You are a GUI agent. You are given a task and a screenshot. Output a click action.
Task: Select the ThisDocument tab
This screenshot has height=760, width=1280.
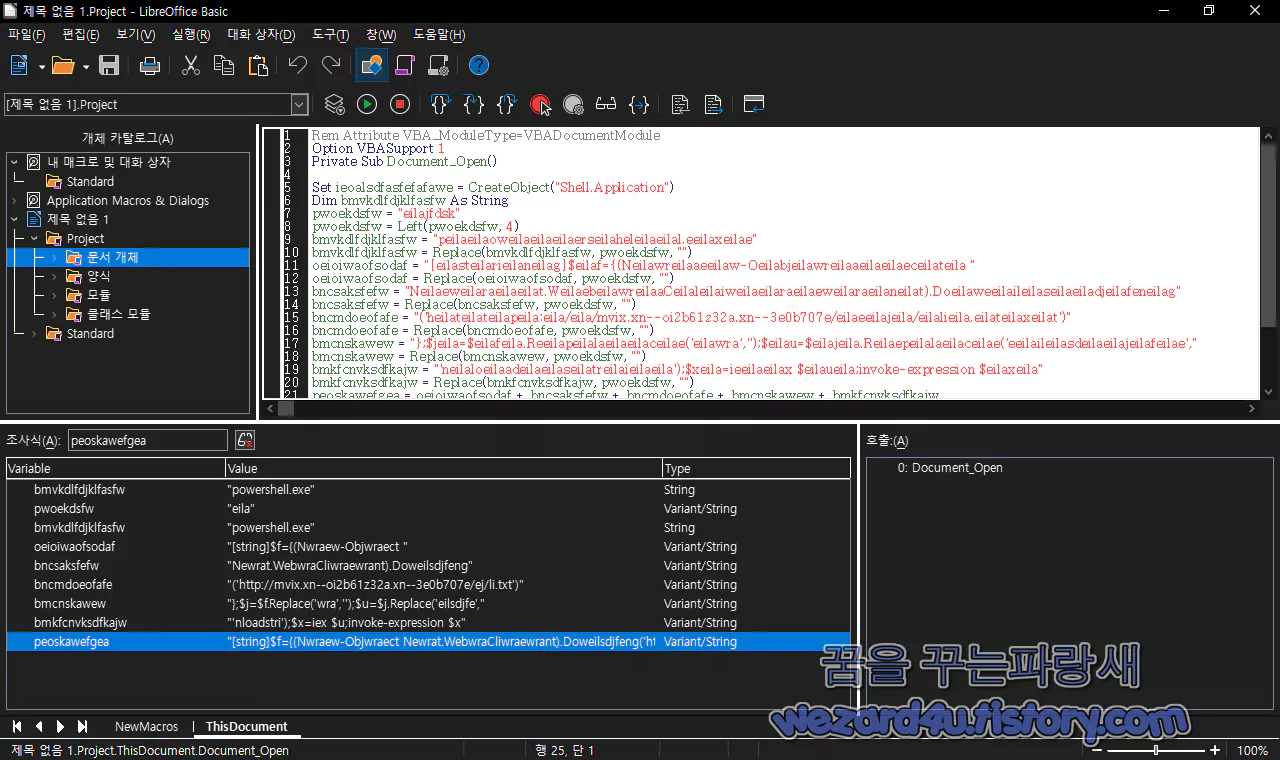247,727
